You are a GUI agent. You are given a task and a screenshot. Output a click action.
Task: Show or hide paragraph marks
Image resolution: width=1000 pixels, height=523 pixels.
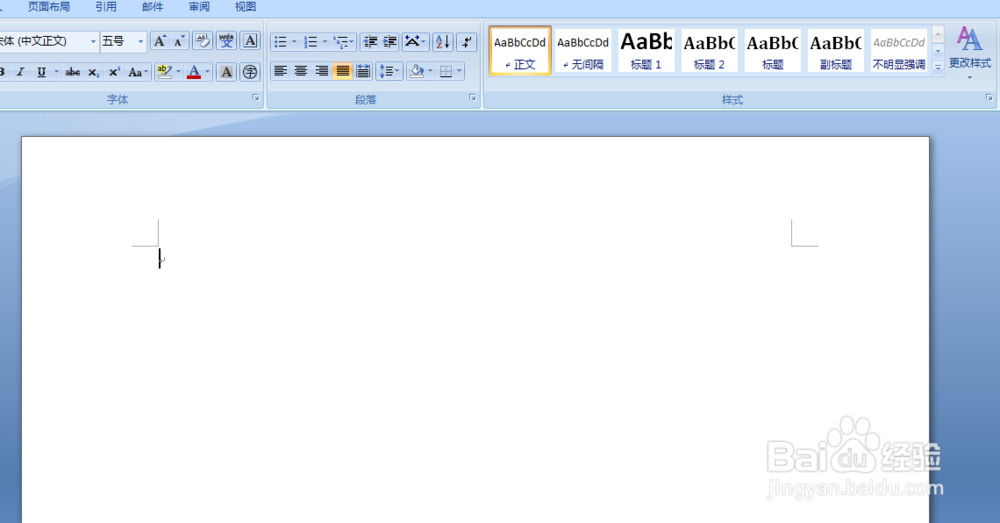tap(467, 42)
